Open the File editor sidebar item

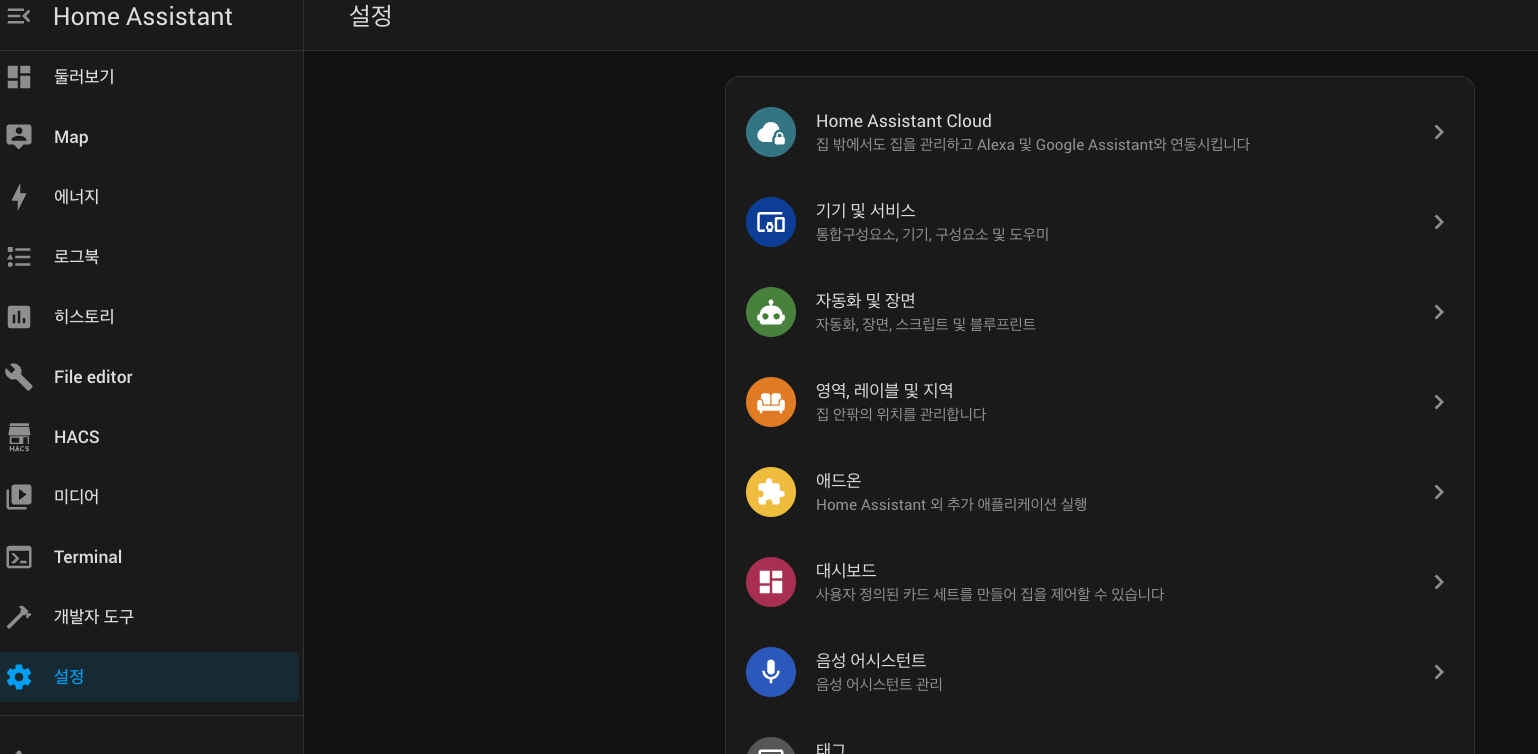click(93, 377)
